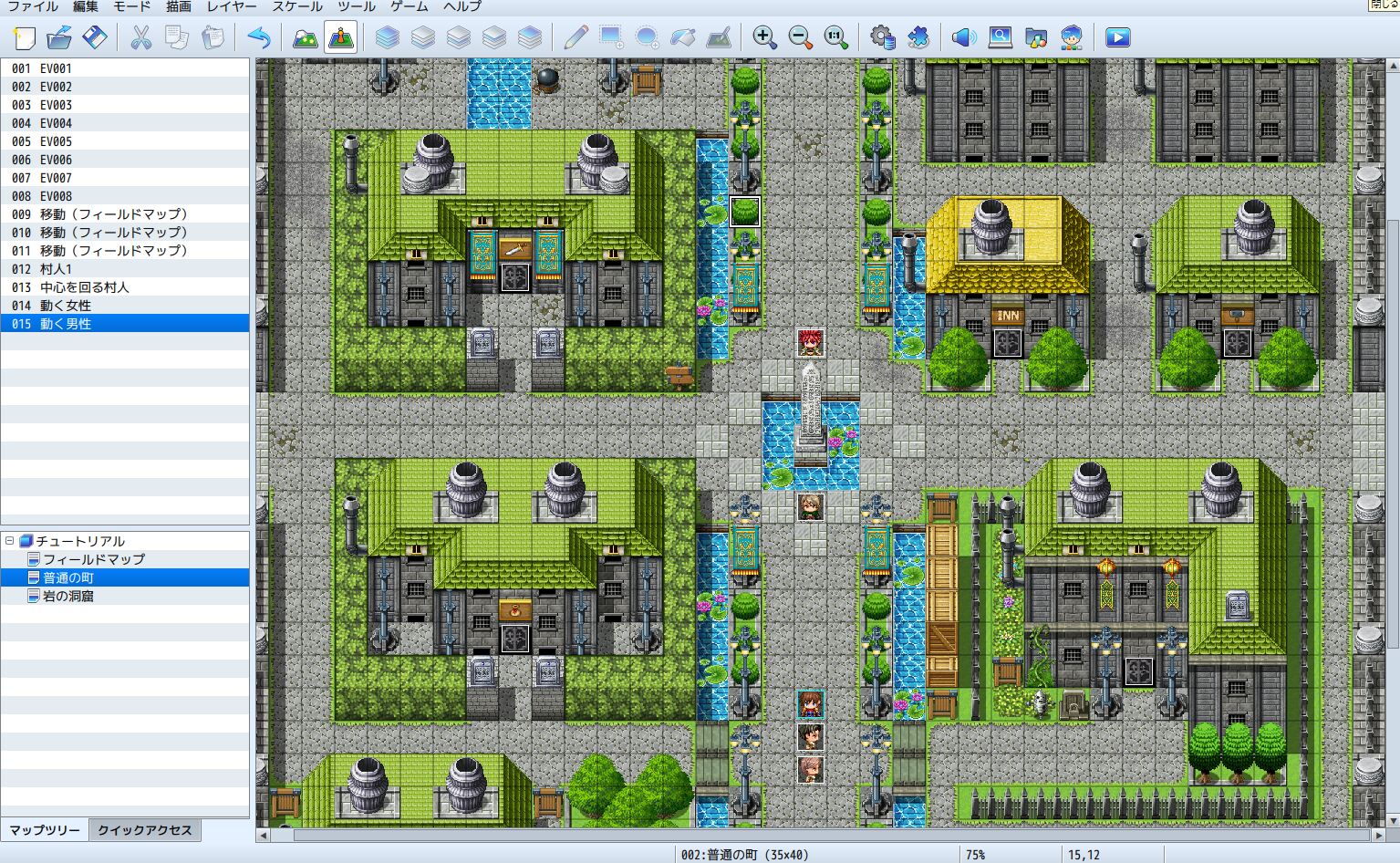
Task: Select the フィールドマップ map
Action: click(x=94, y=559)
